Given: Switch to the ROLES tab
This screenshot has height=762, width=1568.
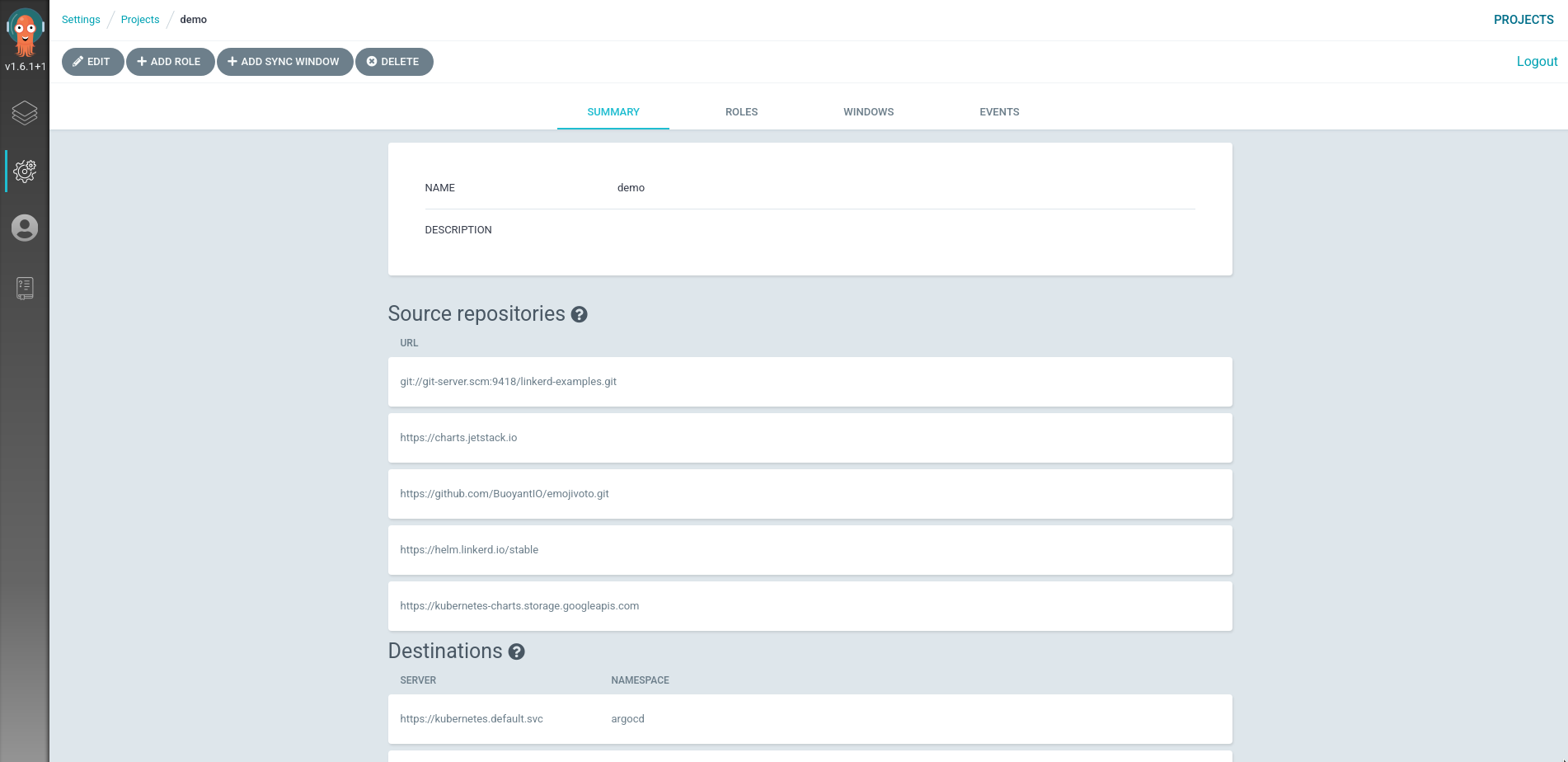Looking at the screenshot, I should 741,111.
